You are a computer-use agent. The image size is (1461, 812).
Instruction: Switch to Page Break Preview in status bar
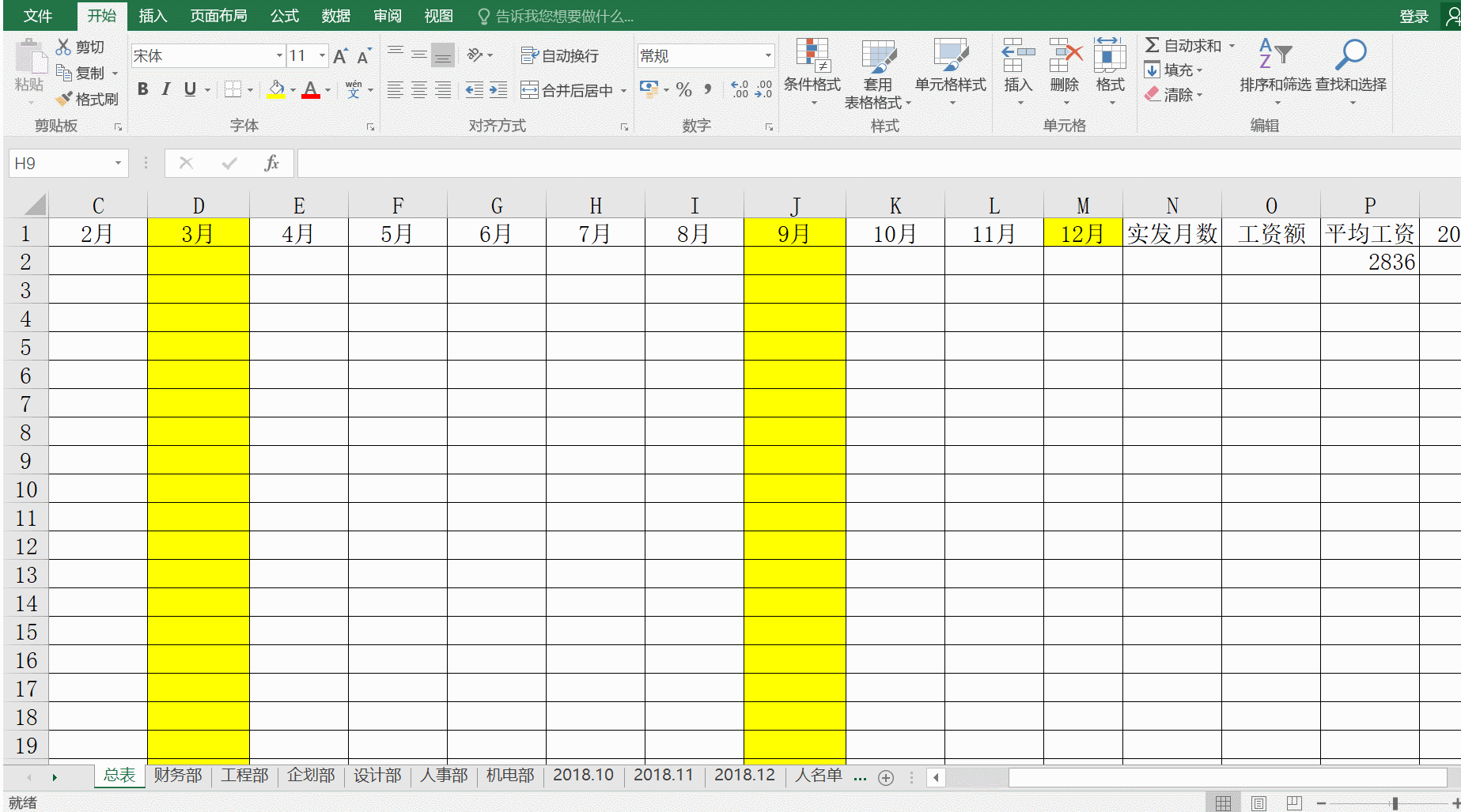[1294, 803]
